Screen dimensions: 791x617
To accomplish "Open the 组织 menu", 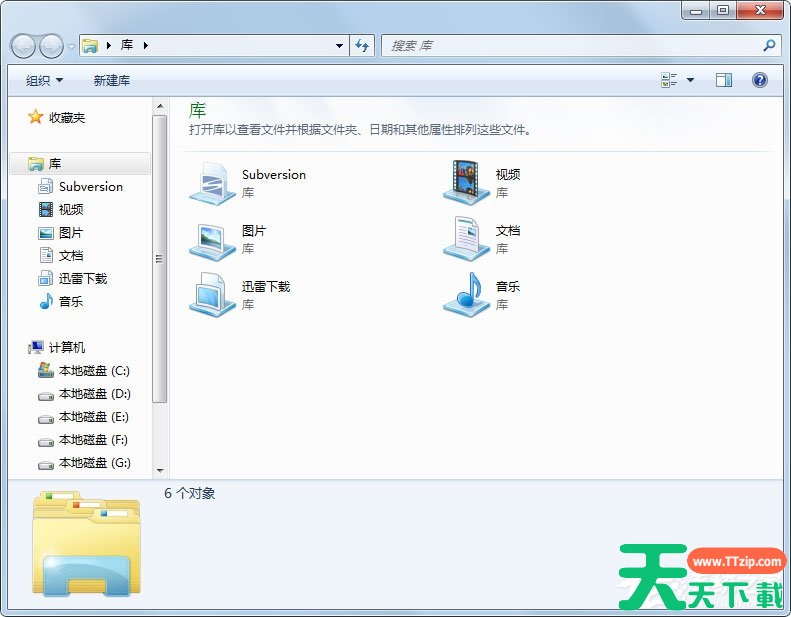I will pos(44,81).
